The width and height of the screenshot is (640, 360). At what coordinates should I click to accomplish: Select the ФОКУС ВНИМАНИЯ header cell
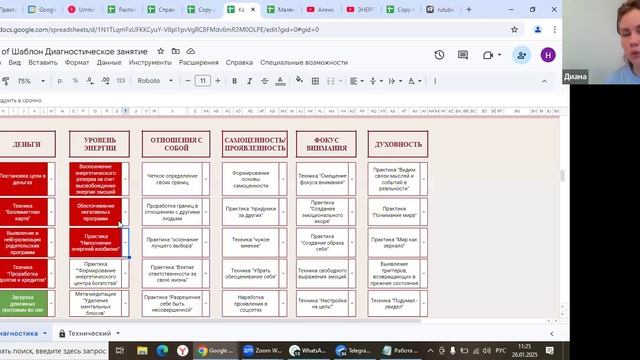(326, 144)
